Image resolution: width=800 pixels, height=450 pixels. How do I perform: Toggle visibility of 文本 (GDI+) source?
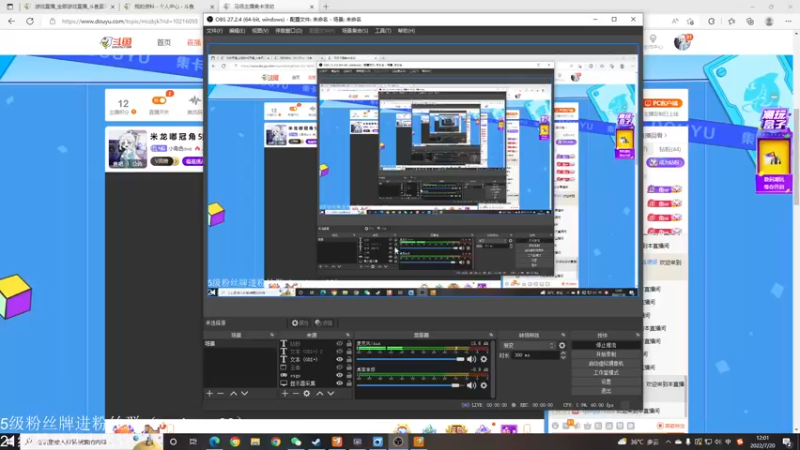pyautogui.click(x=339, y=359)
